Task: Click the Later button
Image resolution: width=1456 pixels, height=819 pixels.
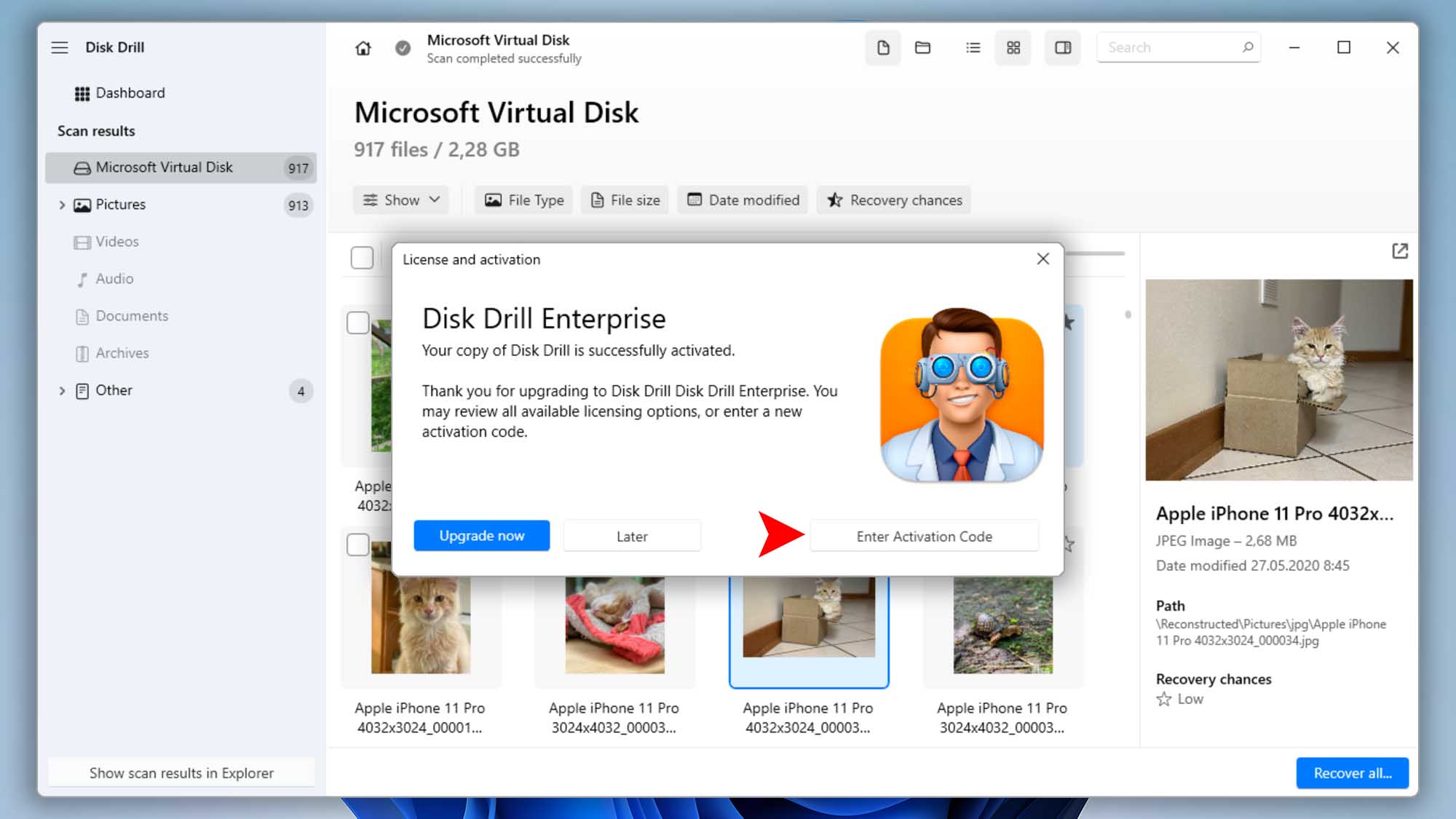Action: pos(632,536)
